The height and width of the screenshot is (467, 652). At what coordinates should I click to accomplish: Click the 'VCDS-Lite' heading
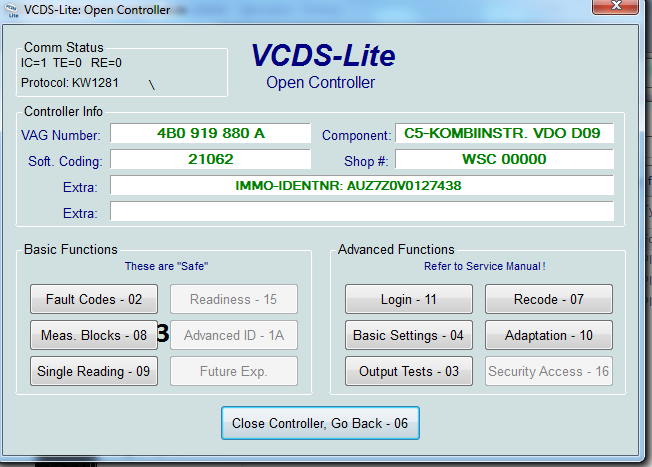pyautogui.click(x=323, y=55)
